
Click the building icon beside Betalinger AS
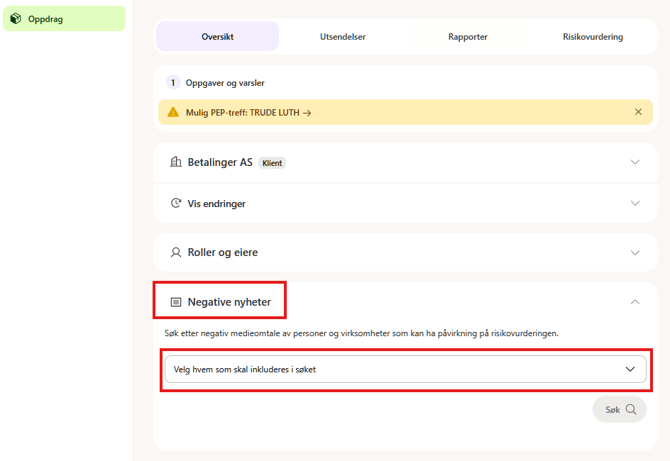176,162
